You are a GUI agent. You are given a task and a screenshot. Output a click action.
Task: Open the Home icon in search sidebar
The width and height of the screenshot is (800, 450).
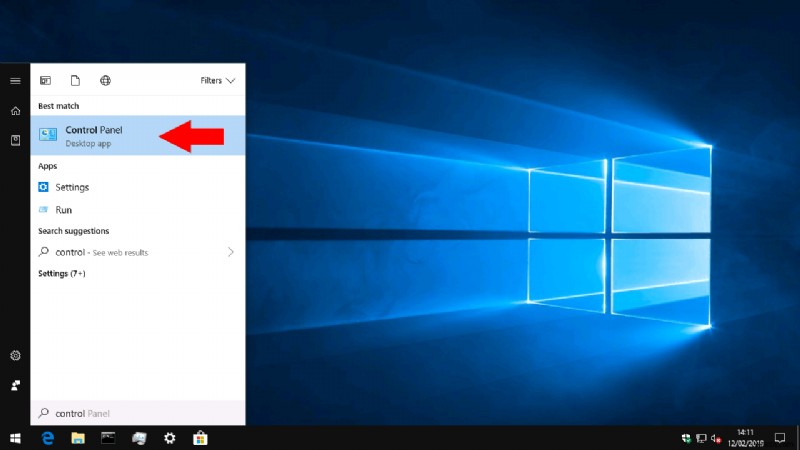coord(15,111)
